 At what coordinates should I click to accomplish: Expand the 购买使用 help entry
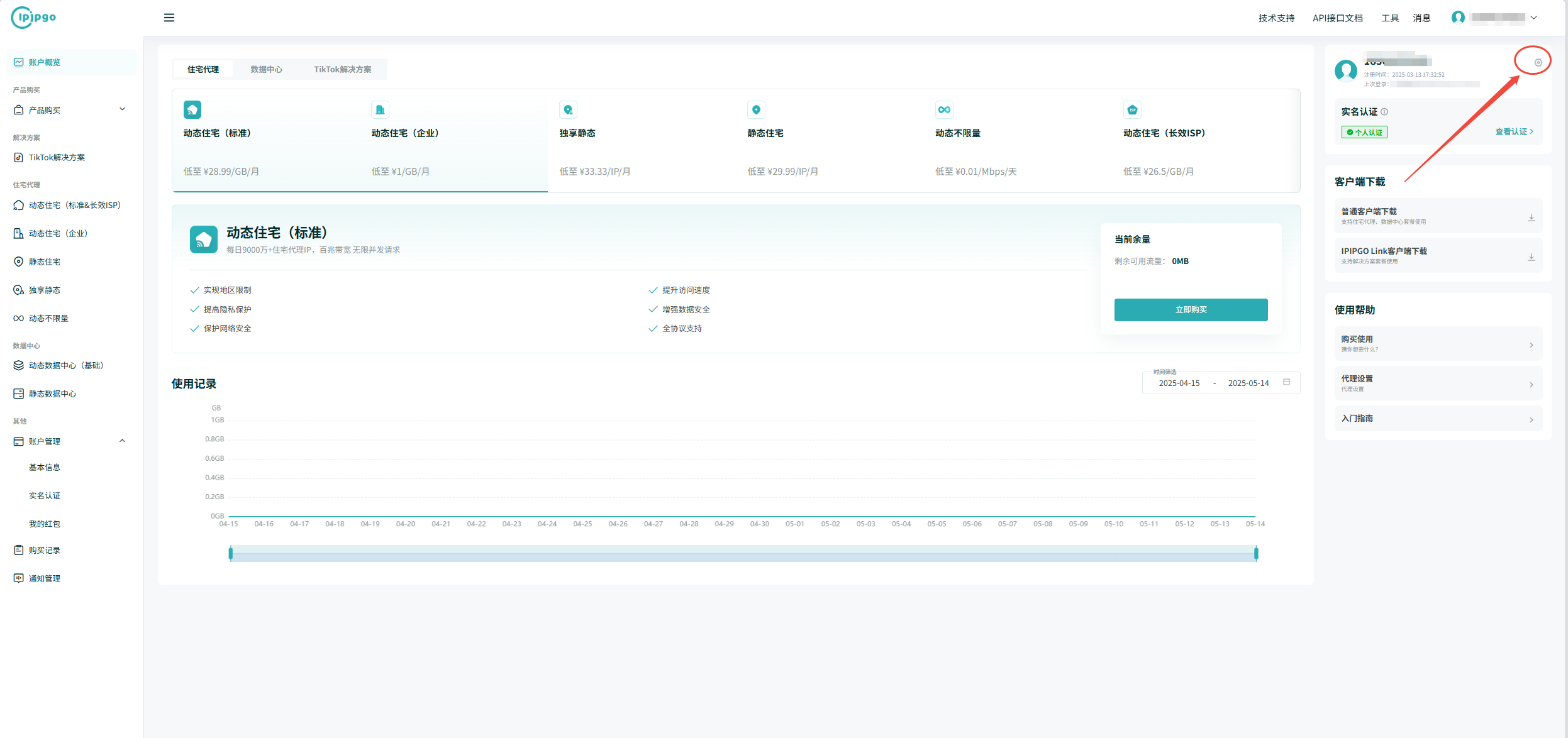pos(1531,344)
